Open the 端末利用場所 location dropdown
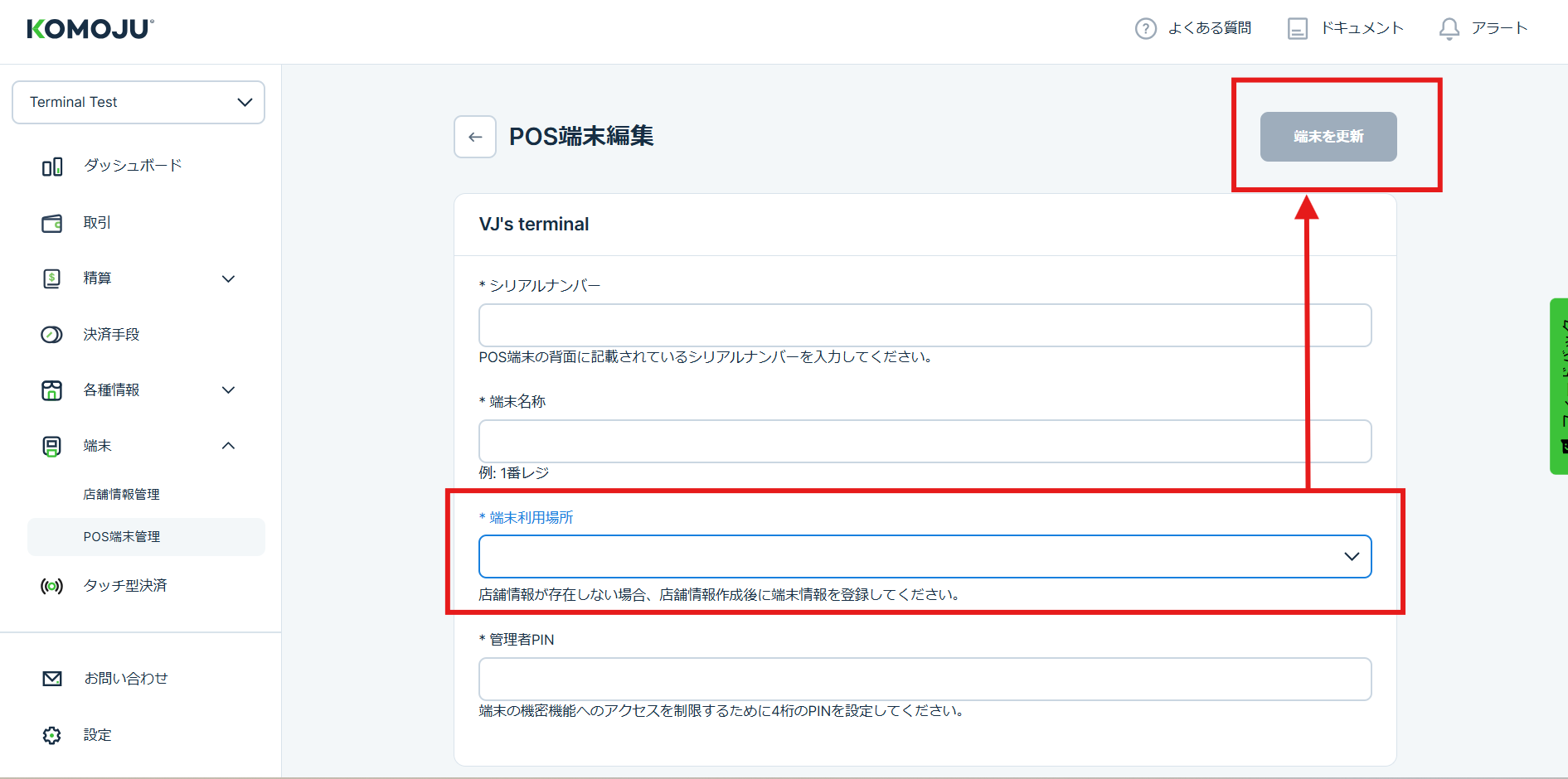This screenshot has width=1568, height=779. pyautogui.click(x=925, y=556)
